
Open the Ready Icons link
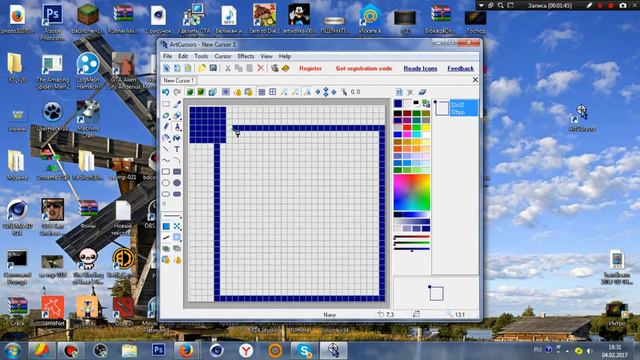(x=420, y=69)
